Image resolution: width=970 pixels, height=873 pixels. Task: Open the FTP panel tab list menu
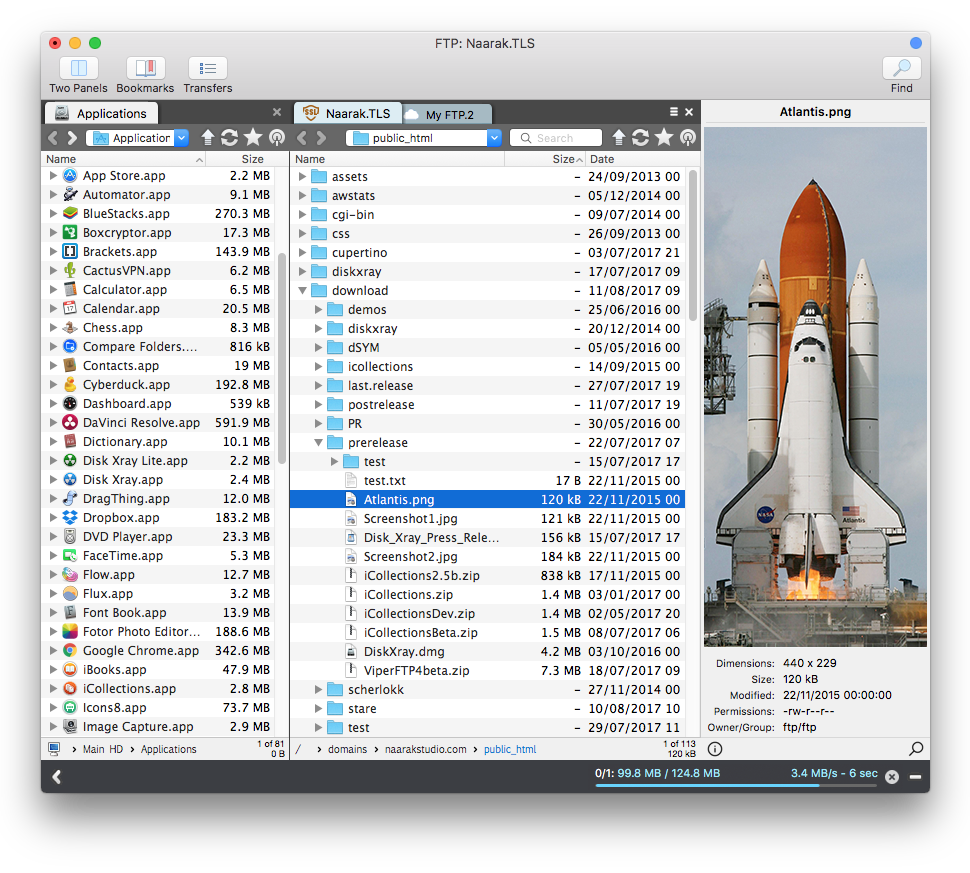click(x=674, y=111)
